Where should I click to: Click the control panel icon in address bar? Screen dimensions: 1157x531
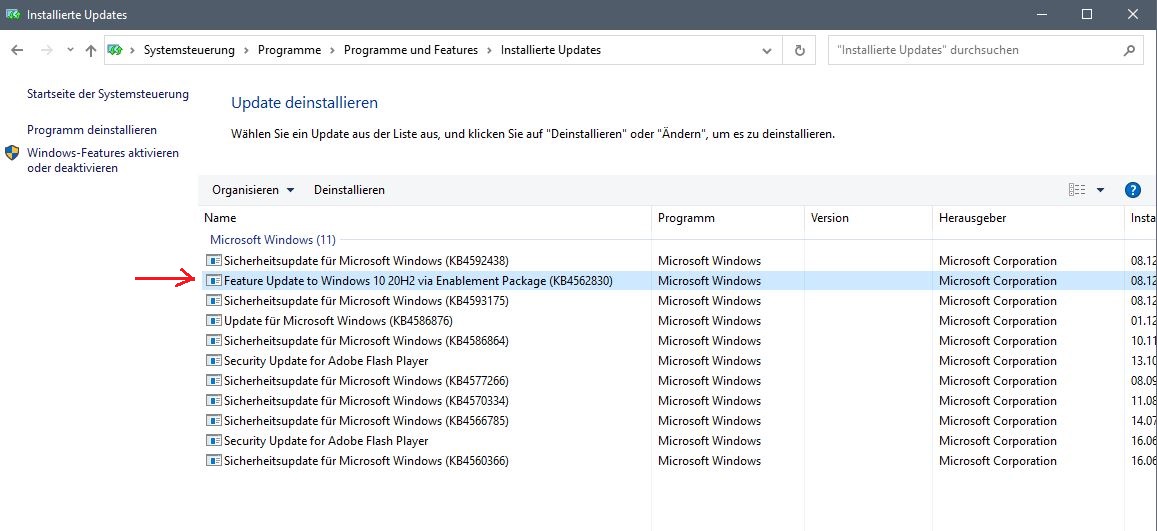114,50
